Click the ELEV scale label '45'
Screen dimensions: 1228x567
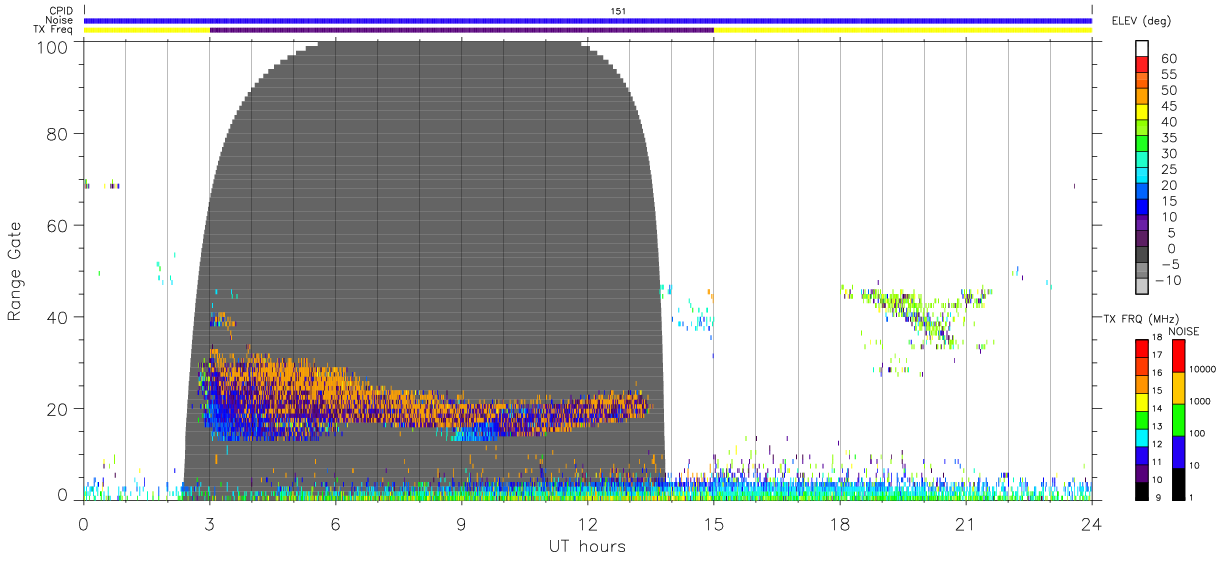click(x=1167, y=106)
